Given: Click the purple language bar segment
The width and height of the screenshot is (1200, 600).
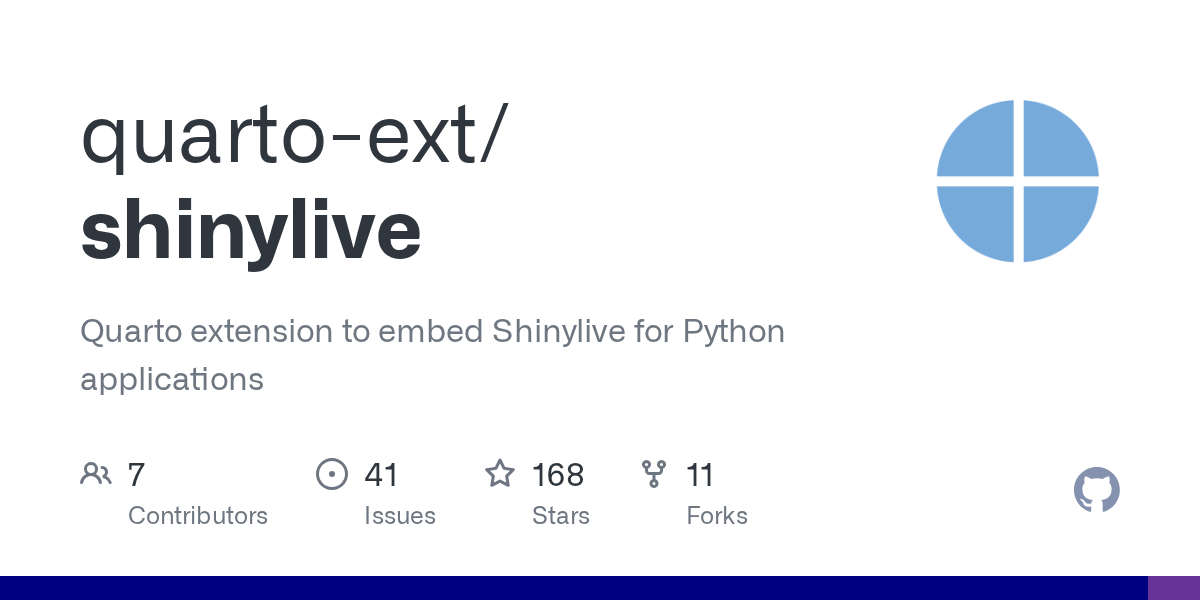Looking at the screenshot, I should pyautogui.click(x=1173, y=588).
